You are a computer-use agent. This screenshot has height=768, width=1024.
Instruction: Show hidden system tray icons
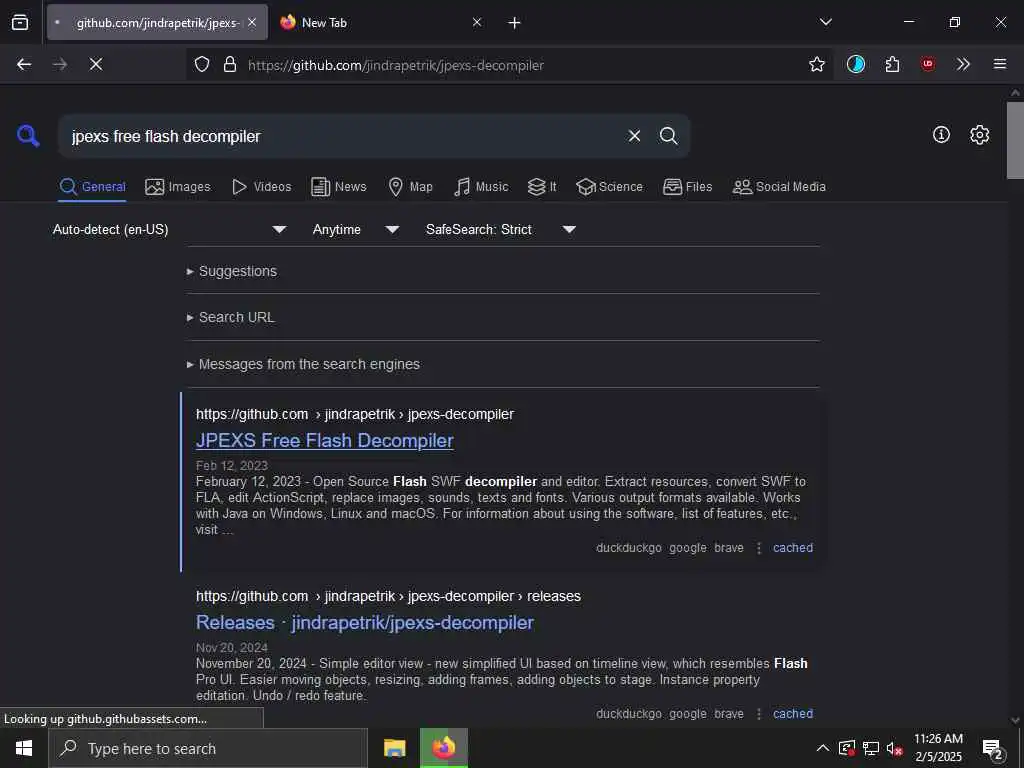[823, 748]
